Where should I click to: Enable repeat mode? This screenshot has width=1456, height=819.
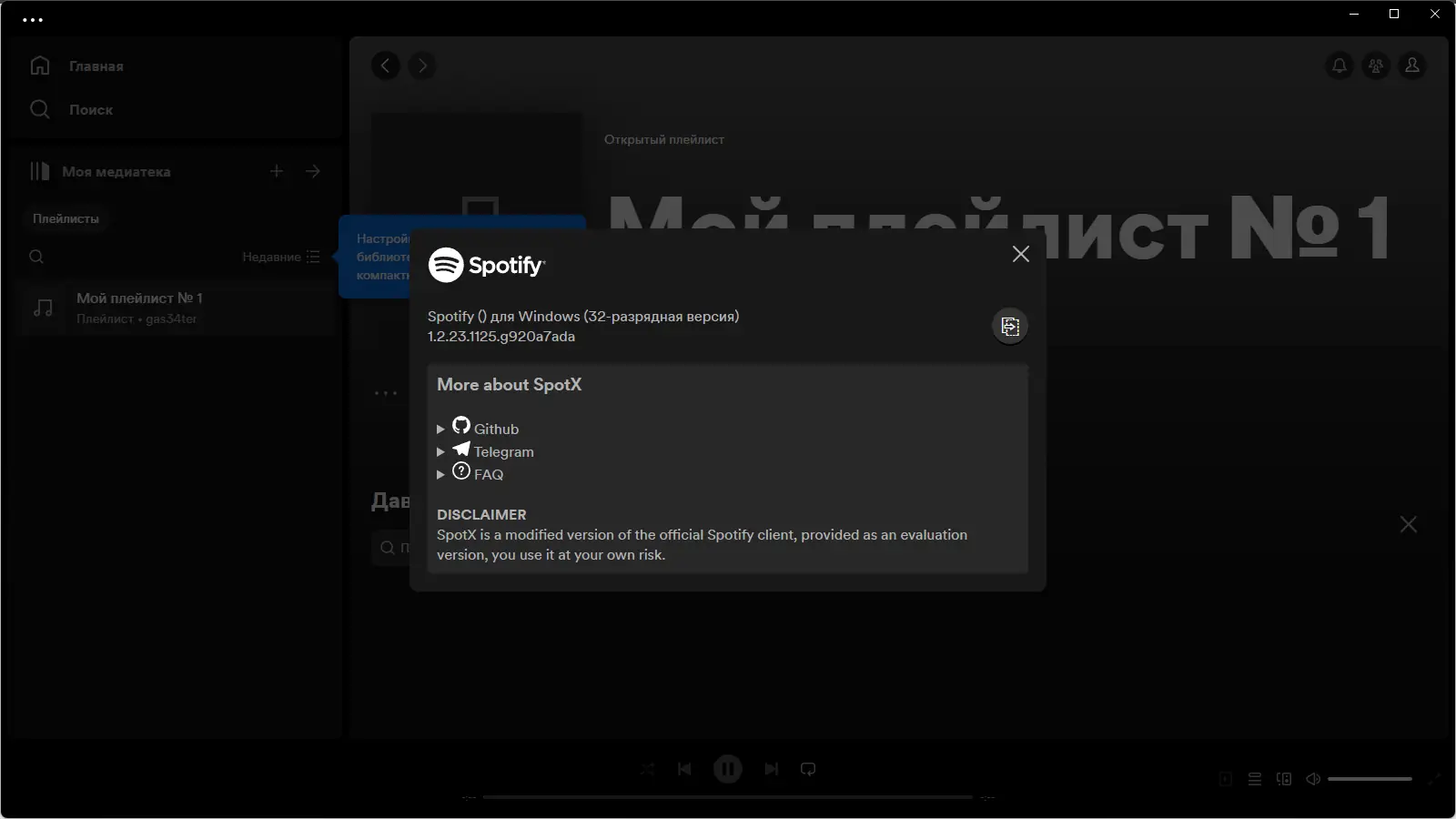coord(809,769)
